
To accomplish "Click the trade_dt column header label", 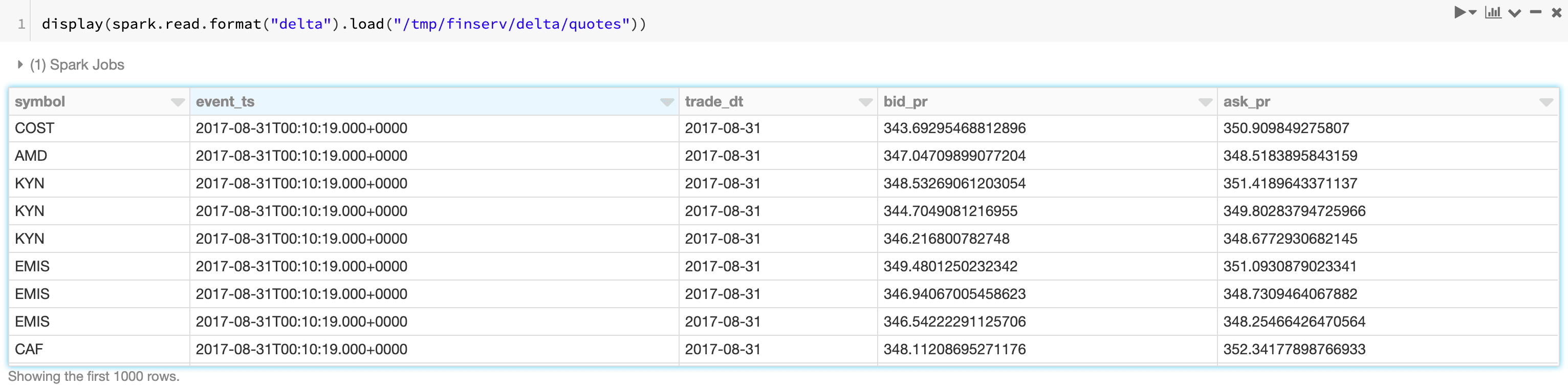I will point(714,102).
